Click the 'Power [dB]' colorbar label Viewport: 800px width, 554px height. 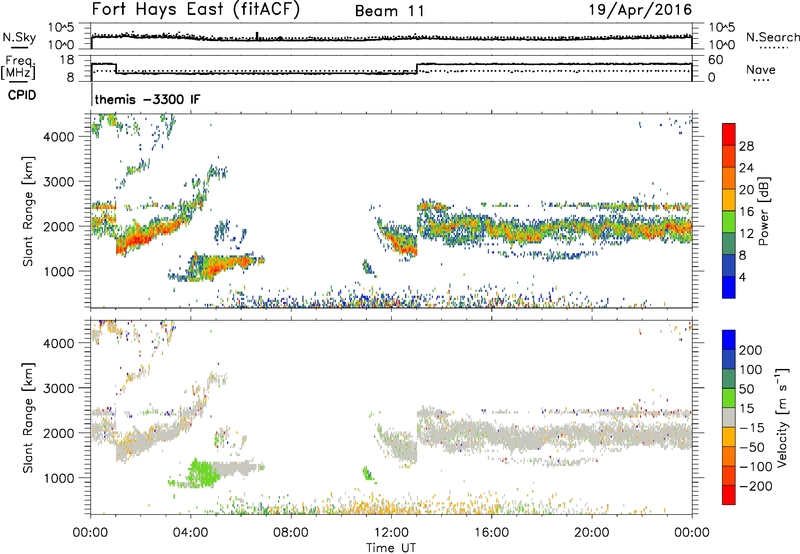click(764, 211)
